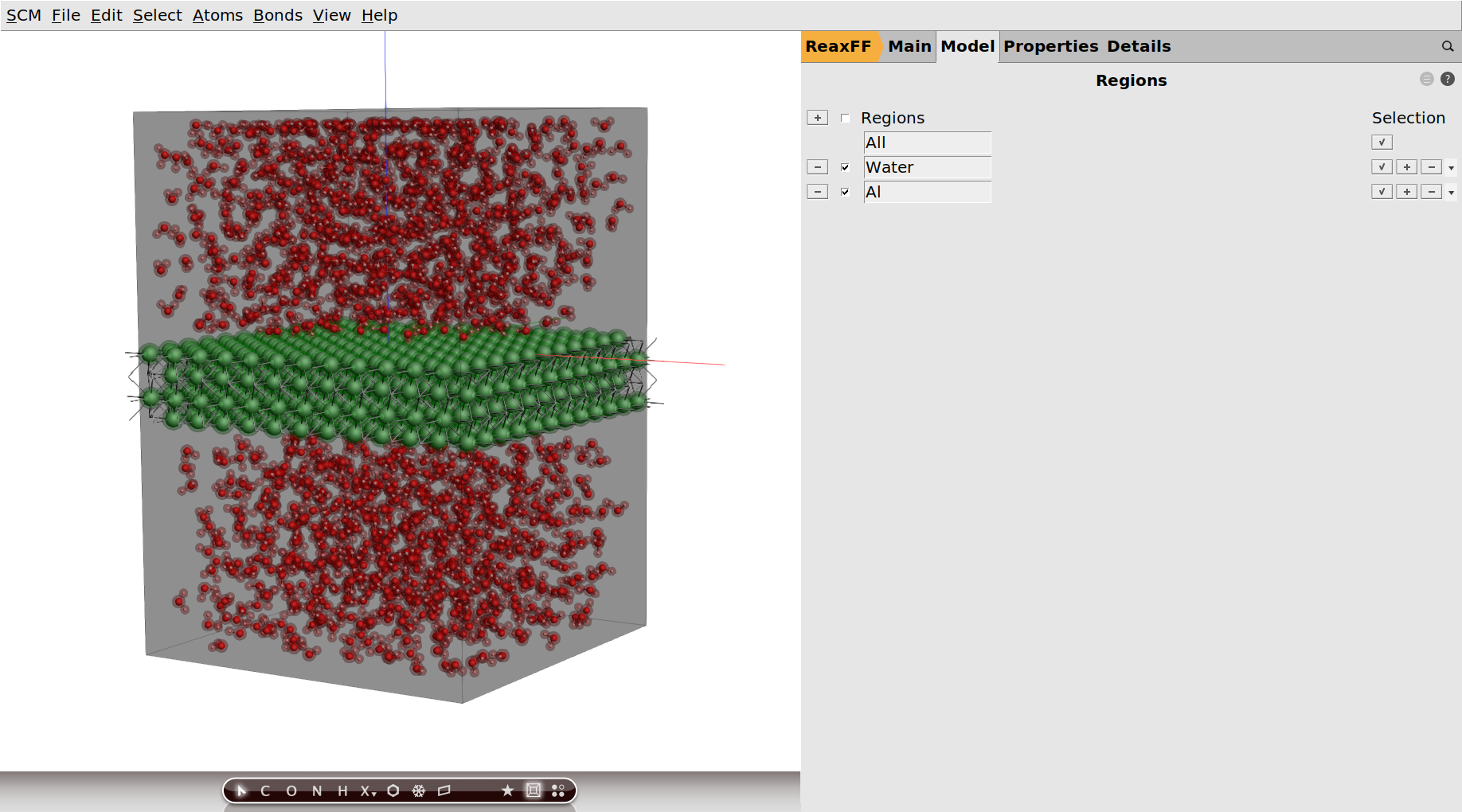Open the Edit menu
The height and width of the screenshot is (812, 1462).
pos(106,15)
